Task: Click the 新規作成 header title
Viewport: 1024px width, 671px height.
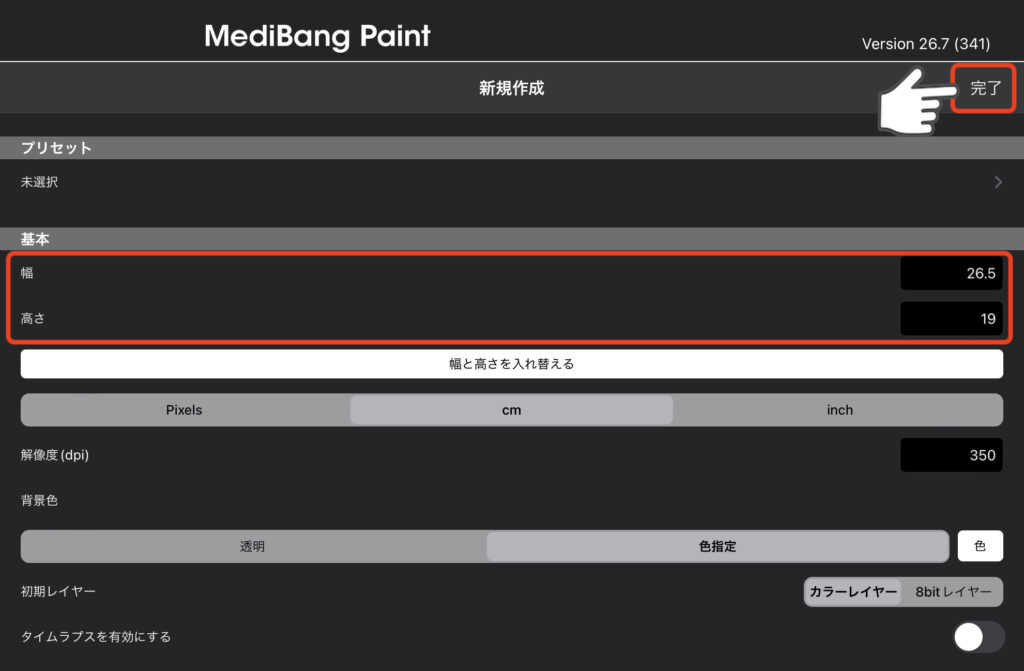Action: pyautogui.click(x=511, y=88)
